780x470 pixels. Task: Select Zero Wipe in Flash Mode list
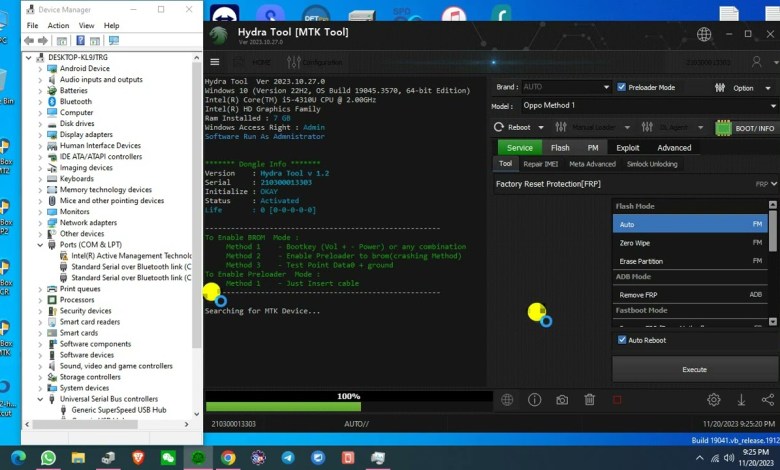690,243
